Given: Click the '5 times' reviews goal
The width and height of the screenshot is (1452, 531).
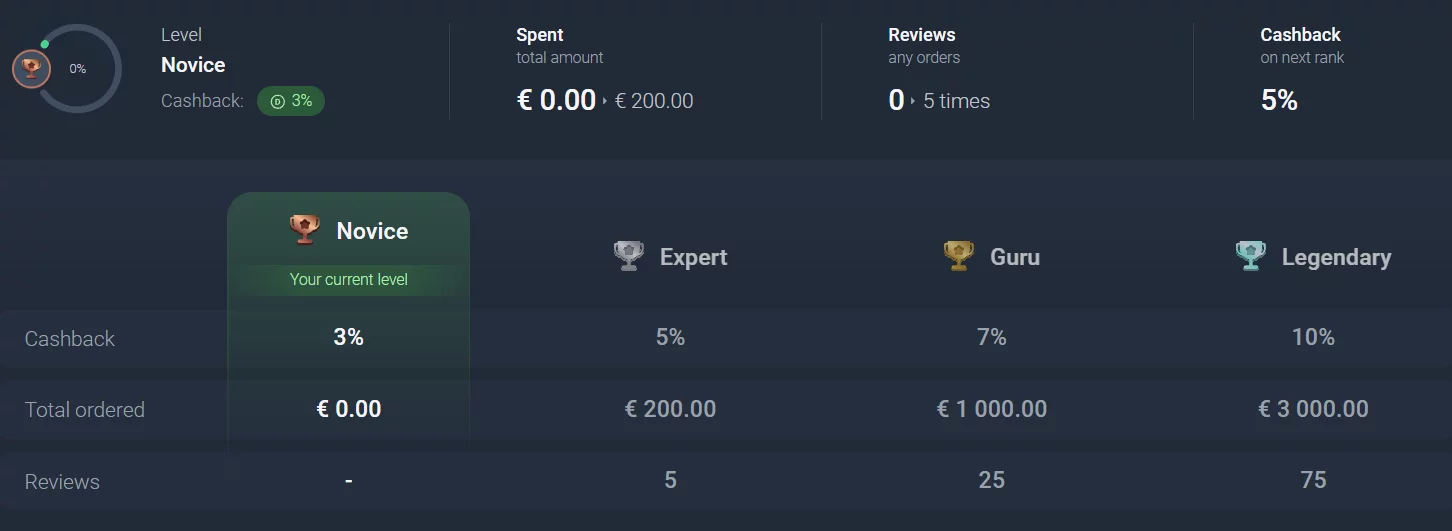Looking at the screenshot, I should coord(956,101).
